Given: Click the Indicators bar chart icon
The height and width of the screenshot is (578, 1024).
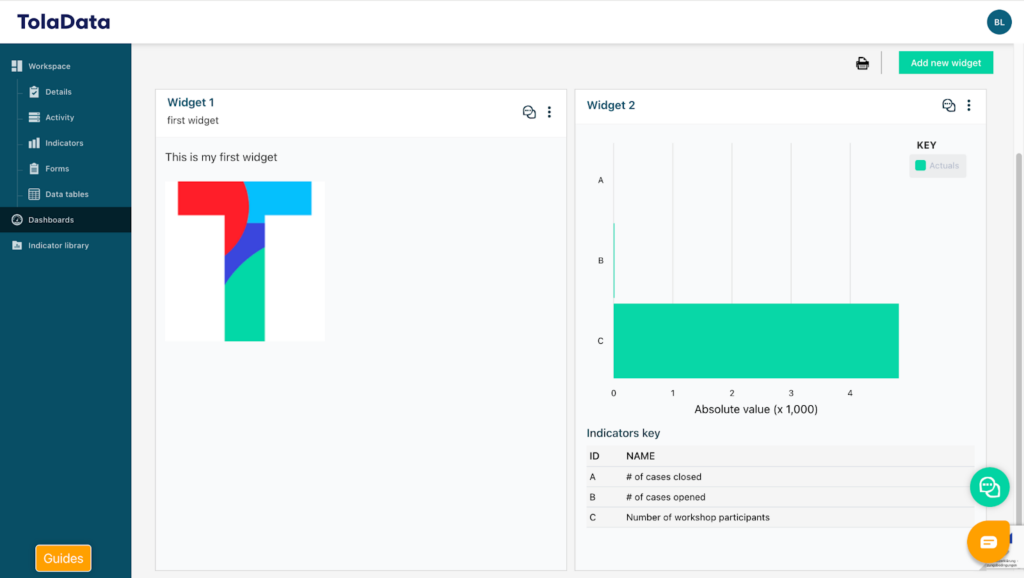Looking at the screenshot, I should tap(34, 143).
